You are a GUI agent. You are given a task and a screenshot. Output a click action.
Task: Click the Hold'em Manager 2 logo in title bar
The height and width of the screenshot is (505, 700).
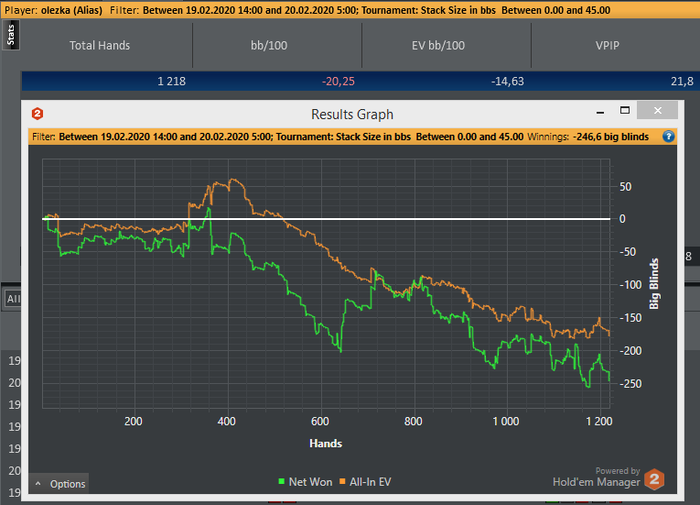pyautogui.click(x=38, y=114)
